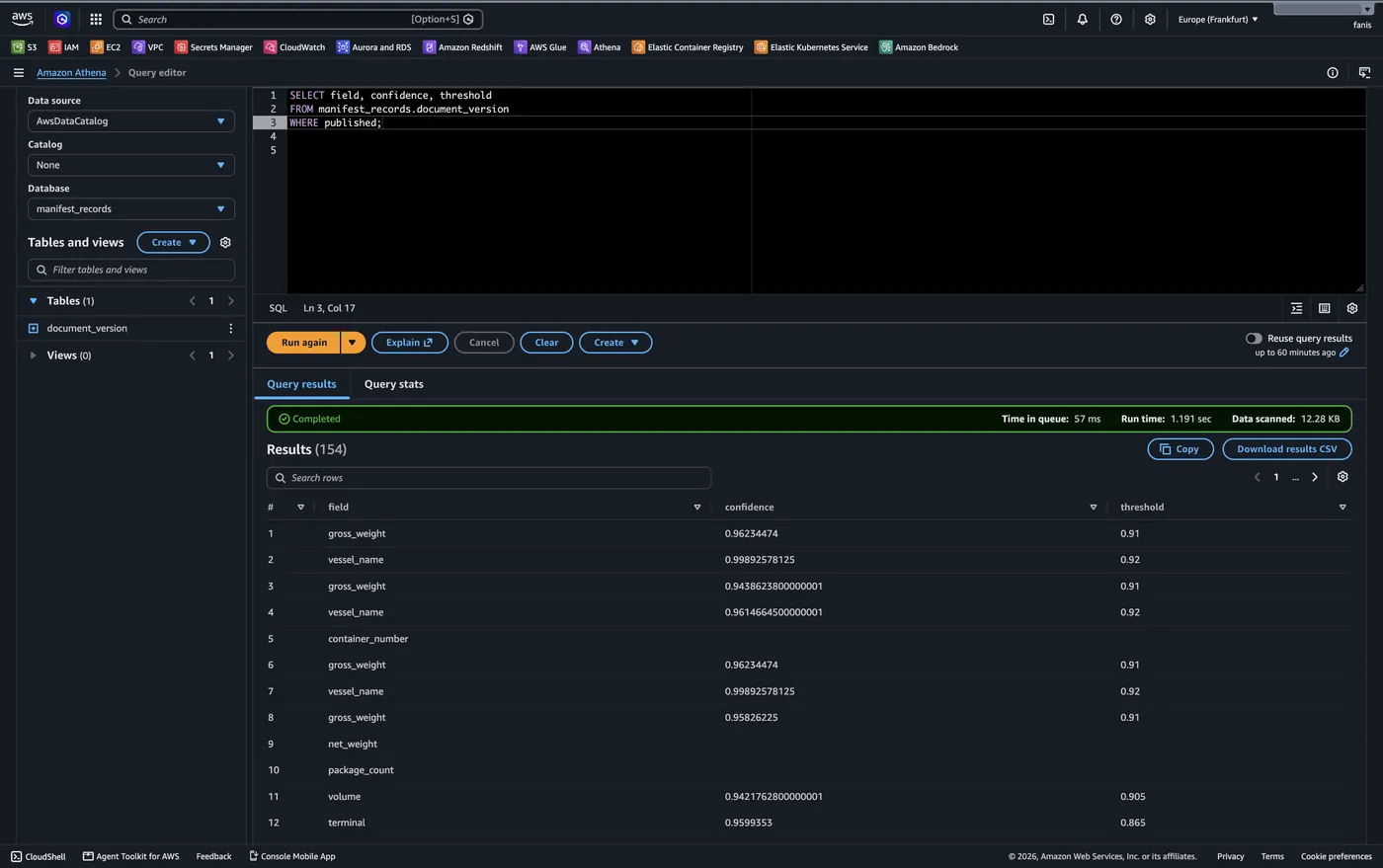The height and width of the screenshot is (868, 1383).
Task: Open VPC favorite shortcut
Action: click(147, 46)
